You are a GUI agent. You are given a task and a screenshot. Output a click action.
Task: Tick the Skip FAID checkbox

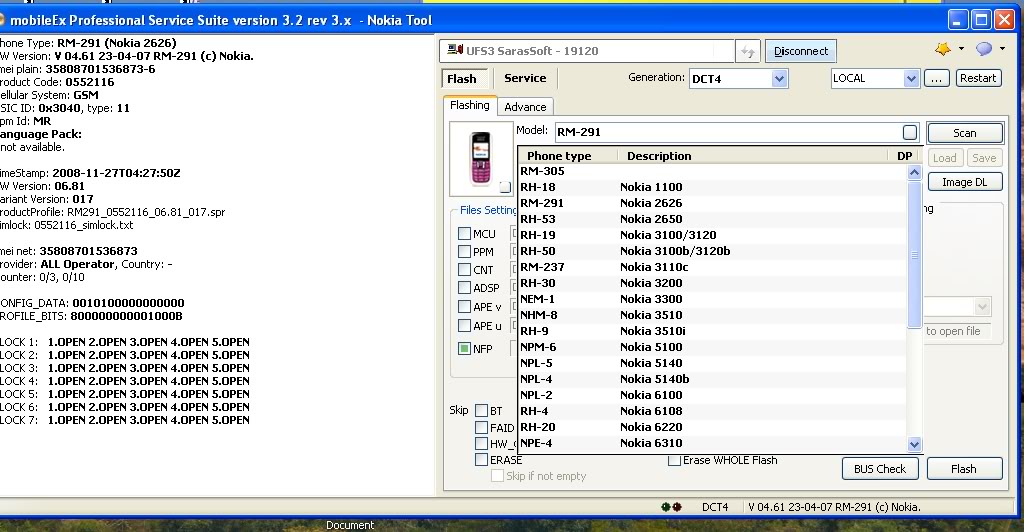481,428
